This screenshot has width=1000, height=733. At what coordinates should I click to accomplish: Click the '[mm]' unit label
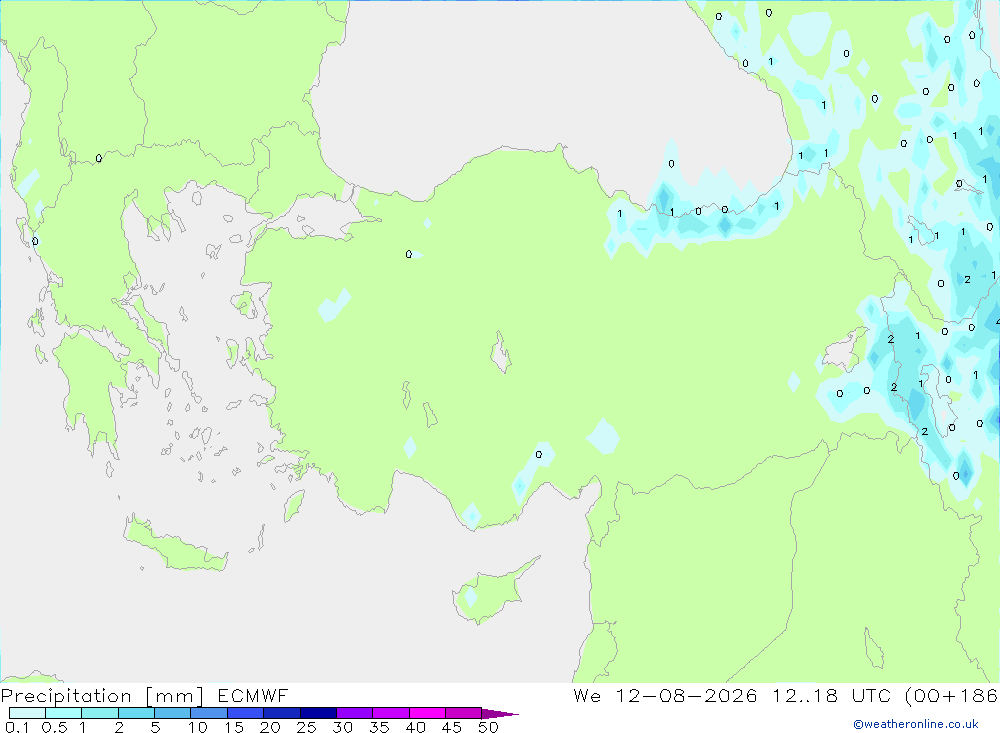point(175,696)
